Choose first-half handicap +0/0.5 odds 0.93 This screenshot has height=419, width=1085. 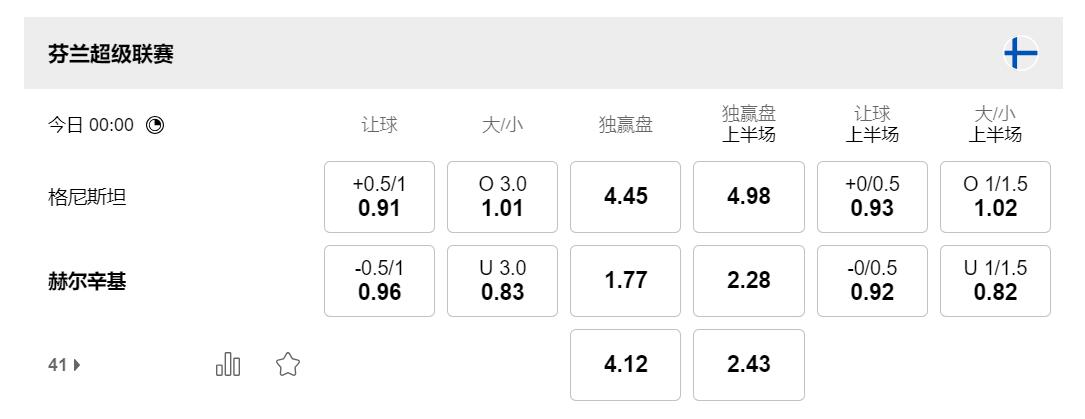tap(871, 197)
